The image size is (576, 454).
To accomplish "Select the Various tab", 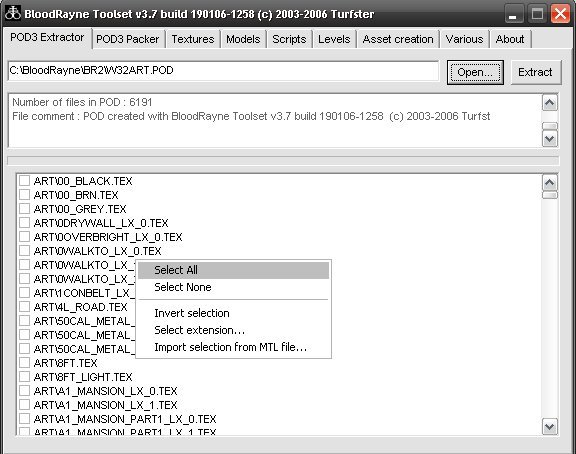I will click(464, 39).
